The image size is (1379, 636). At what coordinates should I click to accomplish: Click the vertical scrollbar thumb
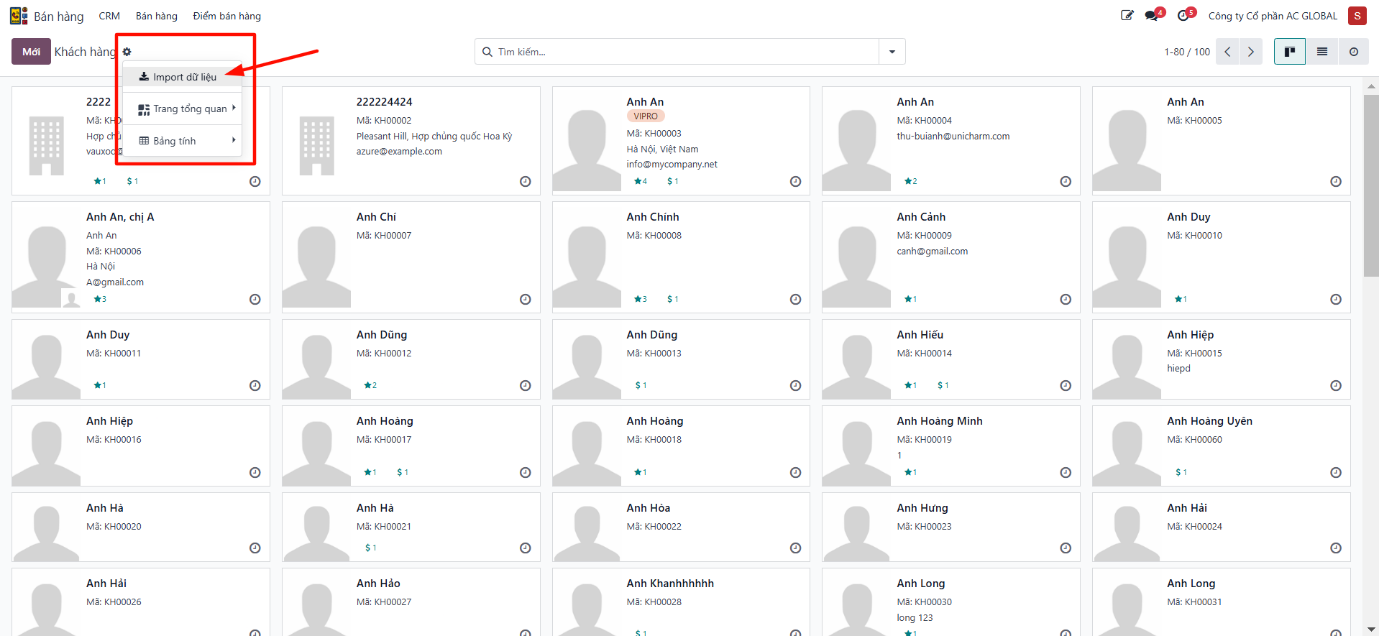coord(1371,185)
